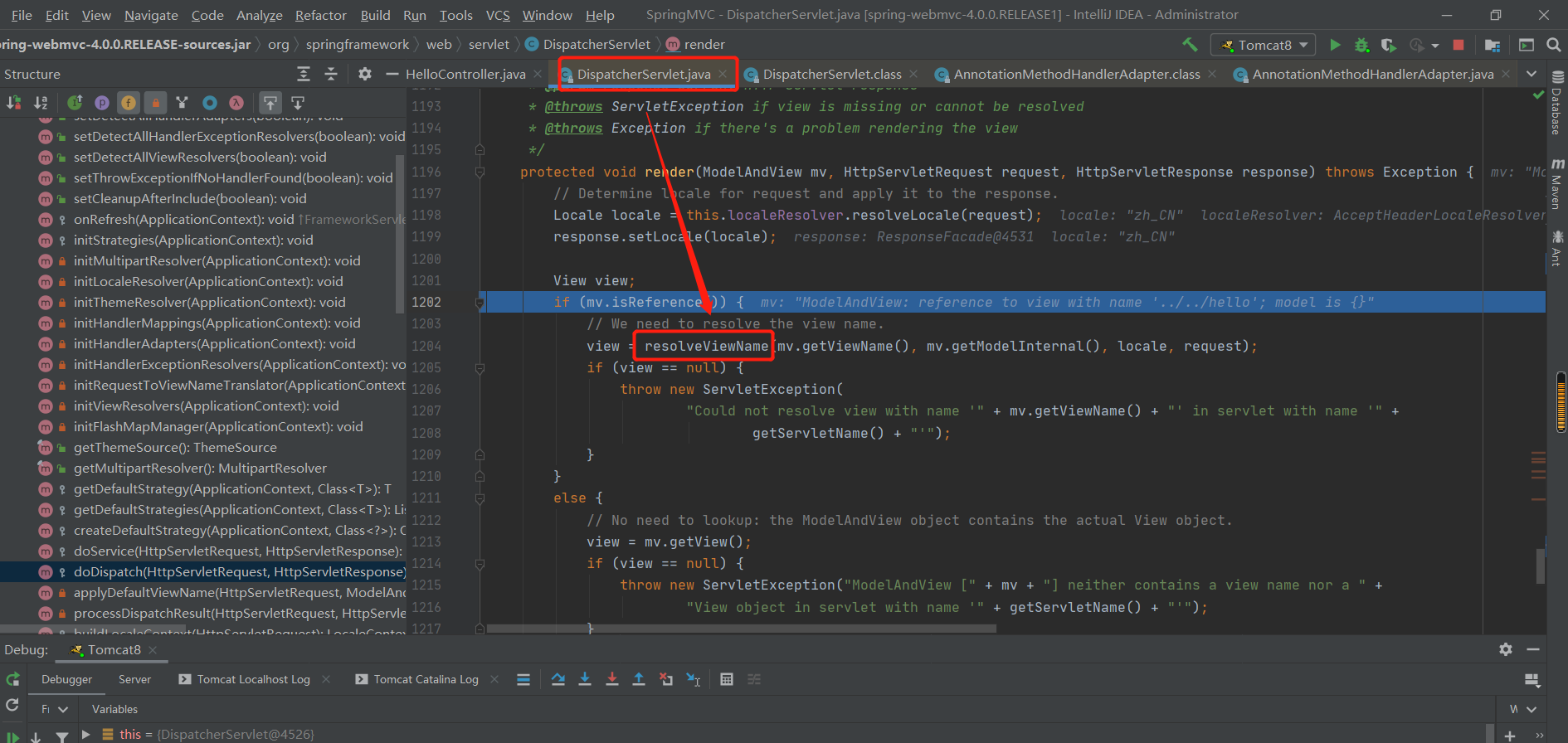
Task: Collapse if block fold at line 1202
Action: tap(480, 303)
